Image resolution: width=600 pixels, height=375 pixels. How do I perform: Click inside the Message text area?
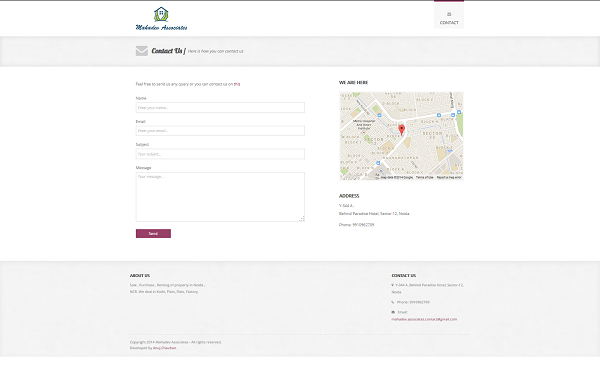pyautogui.click(x=220, y=197)
